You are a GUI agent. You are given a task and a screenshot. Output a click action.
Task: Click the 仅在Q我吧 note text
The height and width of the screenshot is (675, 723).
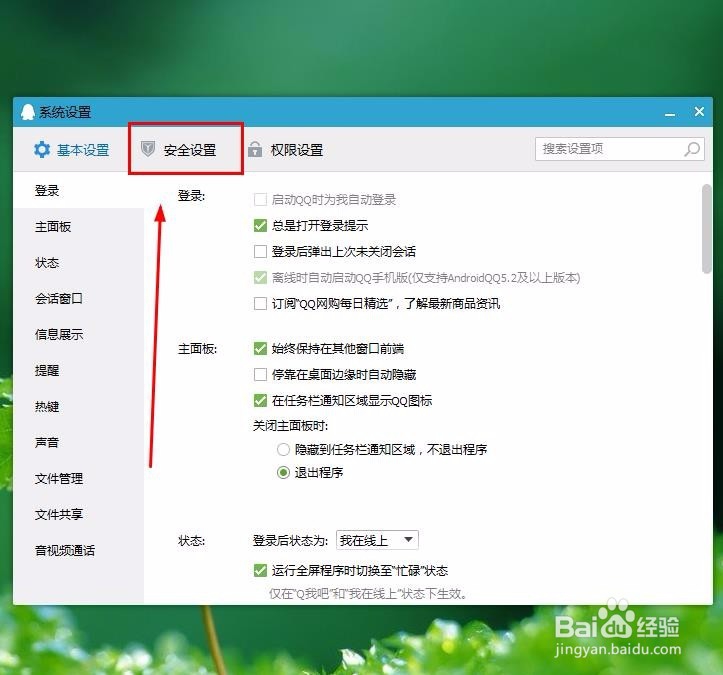[368, 593]
